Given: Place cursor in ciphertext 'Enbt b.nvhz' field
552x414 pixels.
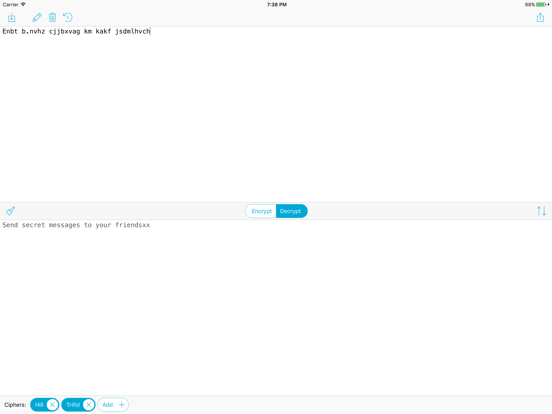Looking at the screenshot, I should point(276,114).
